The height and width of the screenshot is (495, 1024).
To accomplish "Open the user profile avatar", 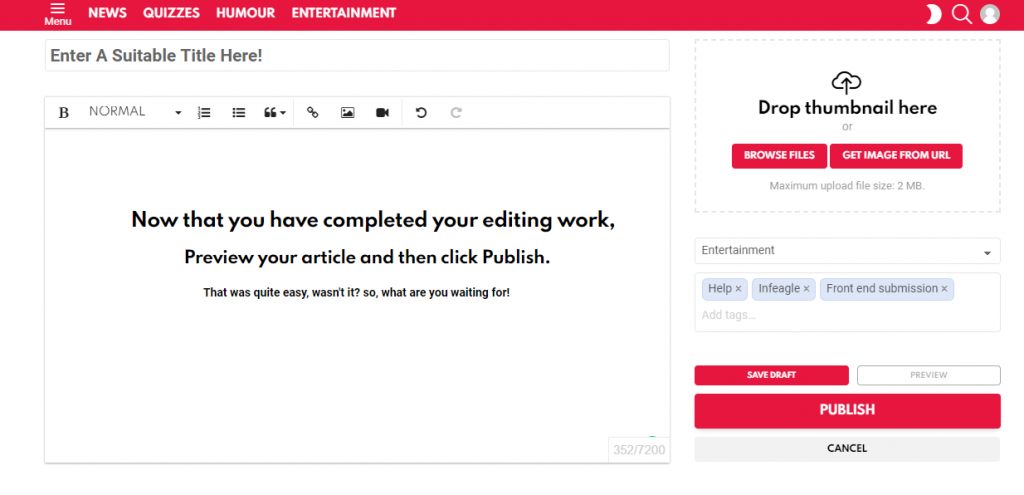I will (x=990, y=14).
